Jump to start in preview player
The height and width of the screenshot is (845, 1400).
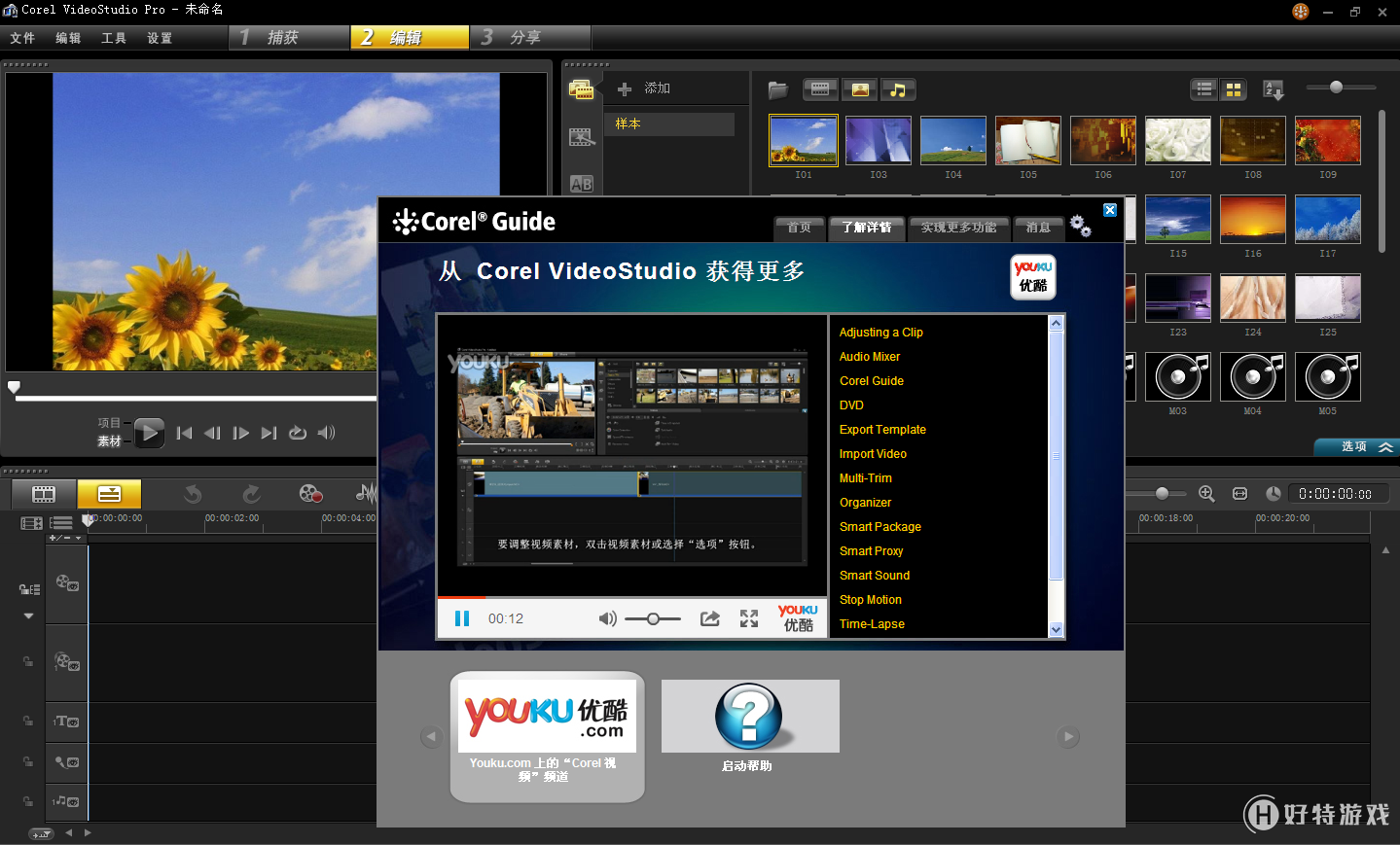coord(185,433)
